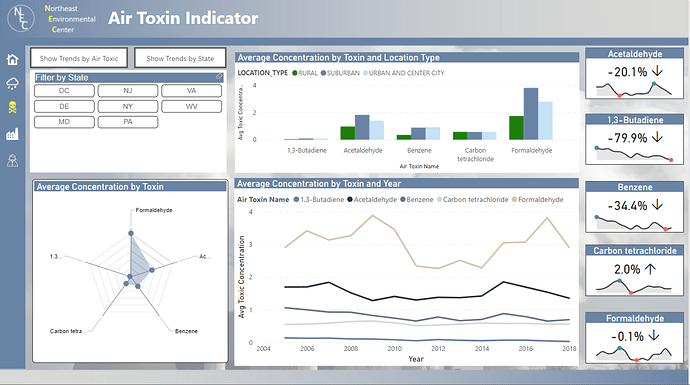Click Acetaldehyde legend item in line chart

point(372,199)
